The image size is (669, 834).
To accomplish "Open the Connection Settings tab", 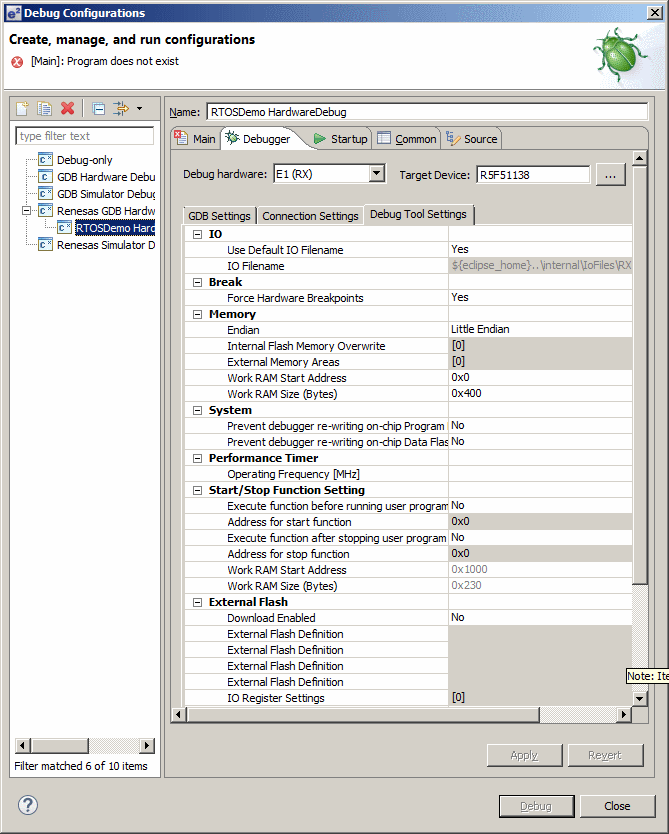I will click(x=310, y=216).
